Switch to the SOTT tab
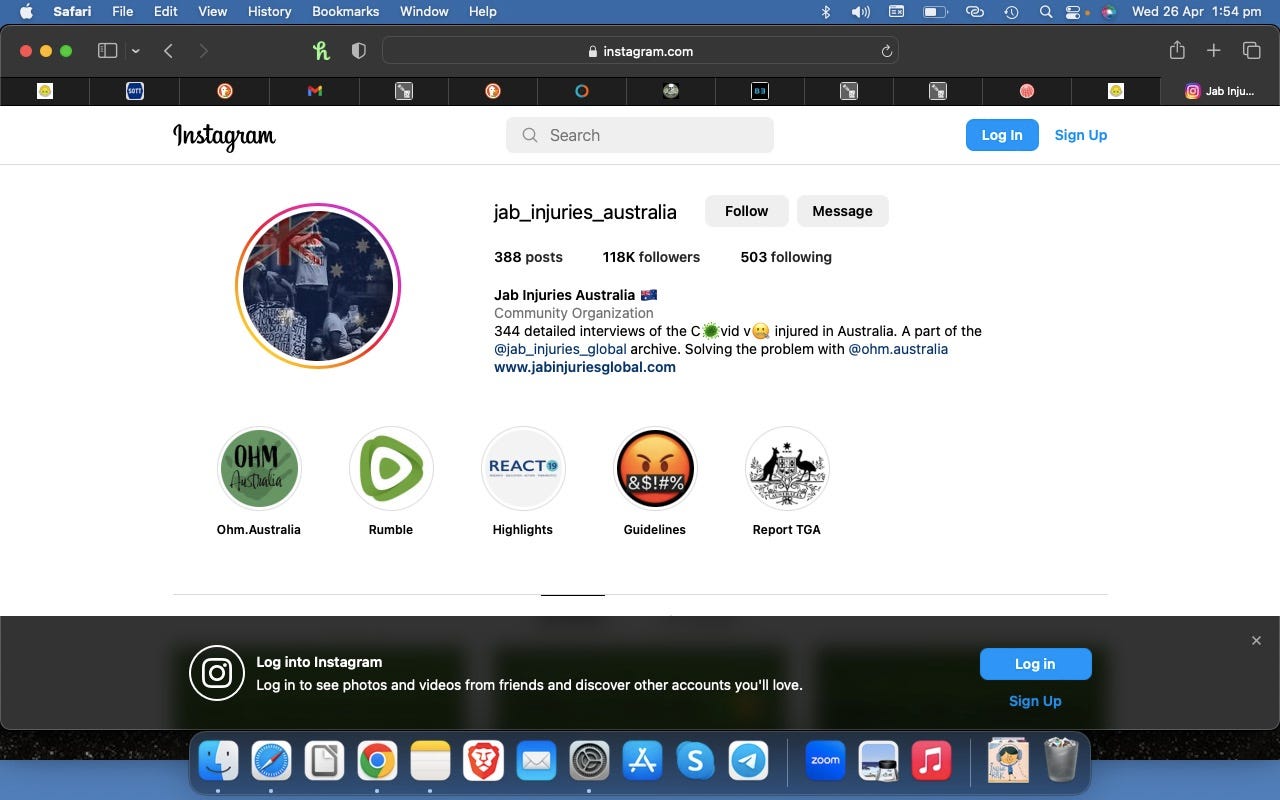The height and width of the screenshot is (800, 1280). [x=135, y=91]
